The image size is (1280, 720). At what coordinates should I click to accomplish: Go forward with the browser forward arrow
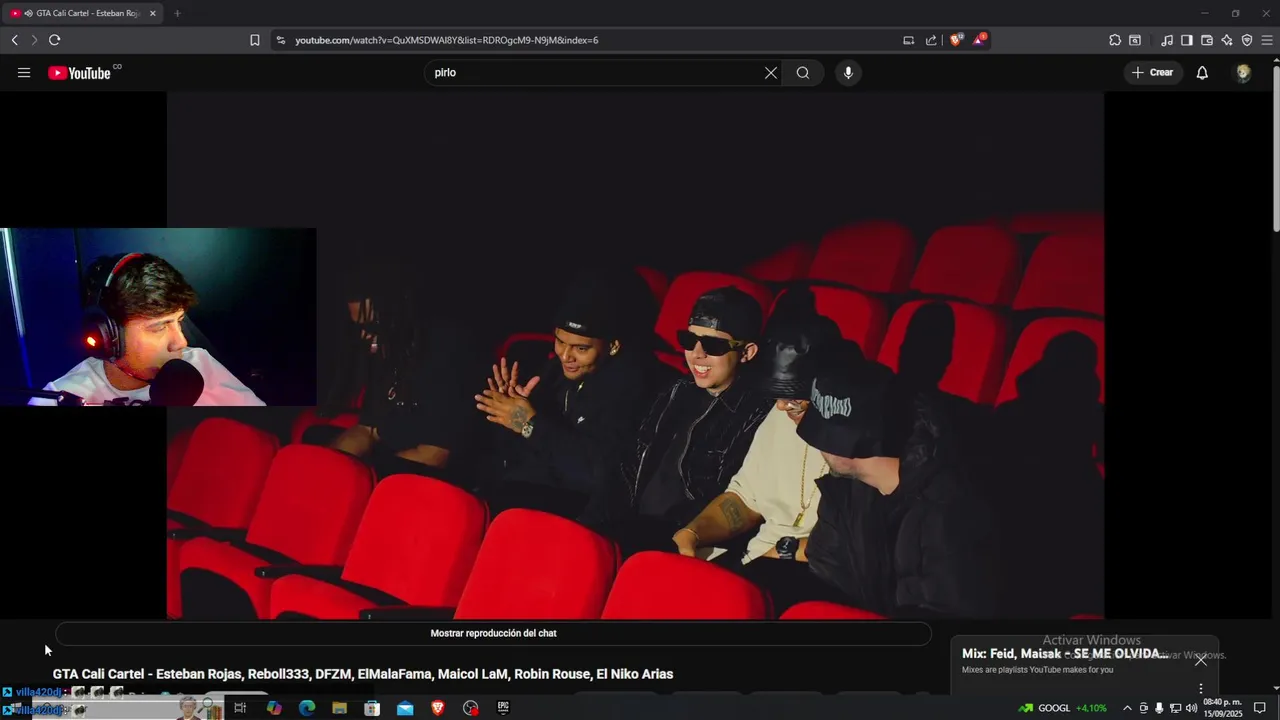[33, 40]
